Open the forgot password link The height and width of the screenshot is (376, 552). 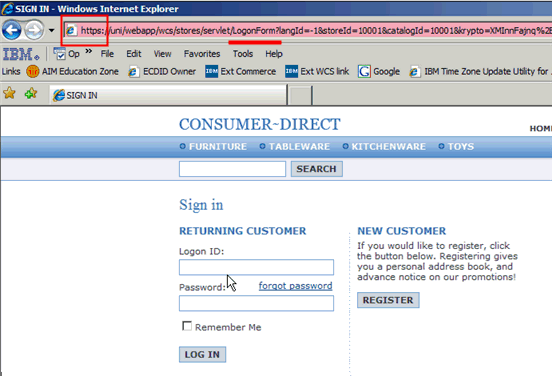[295, 286]
